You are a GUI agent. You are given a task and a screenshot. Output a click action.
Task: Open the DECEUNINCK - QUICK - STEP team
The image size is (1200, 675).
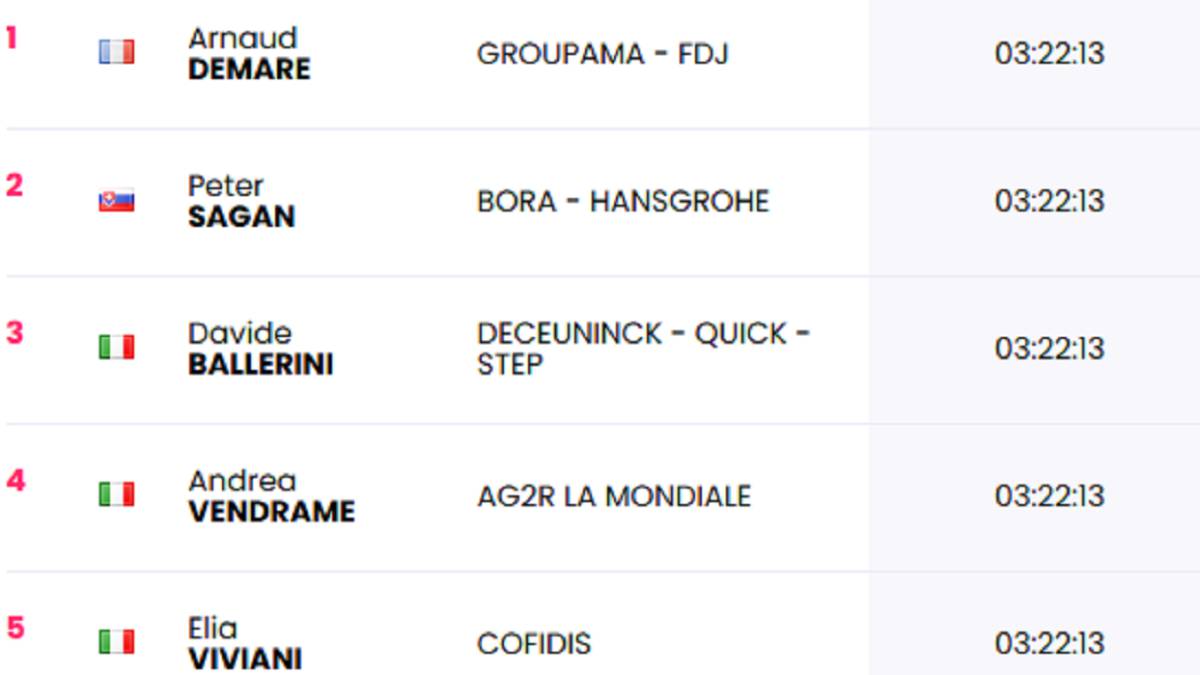[x=643, y=348]
